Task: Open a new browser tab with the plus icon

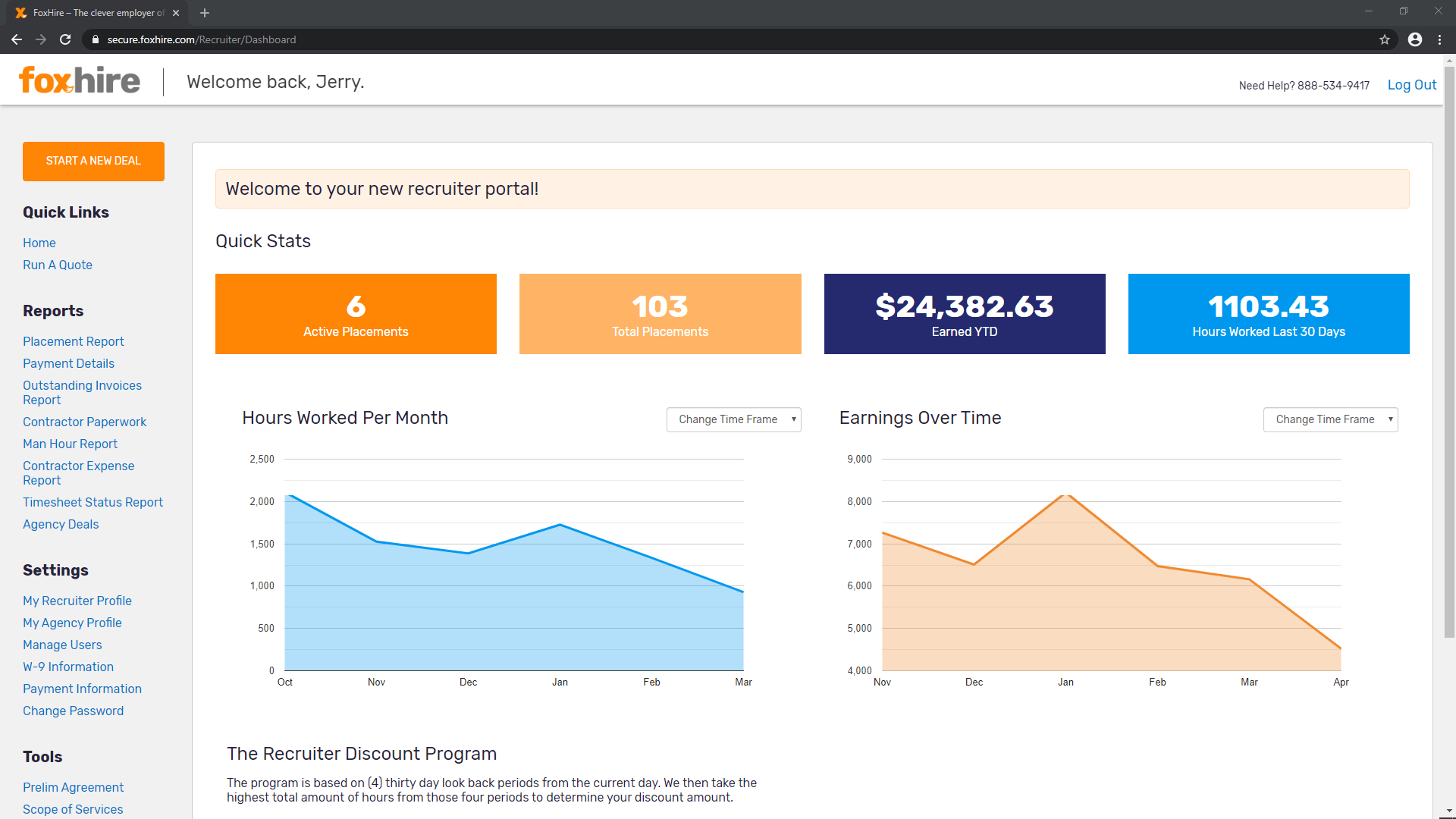Action: coord(205,13)
